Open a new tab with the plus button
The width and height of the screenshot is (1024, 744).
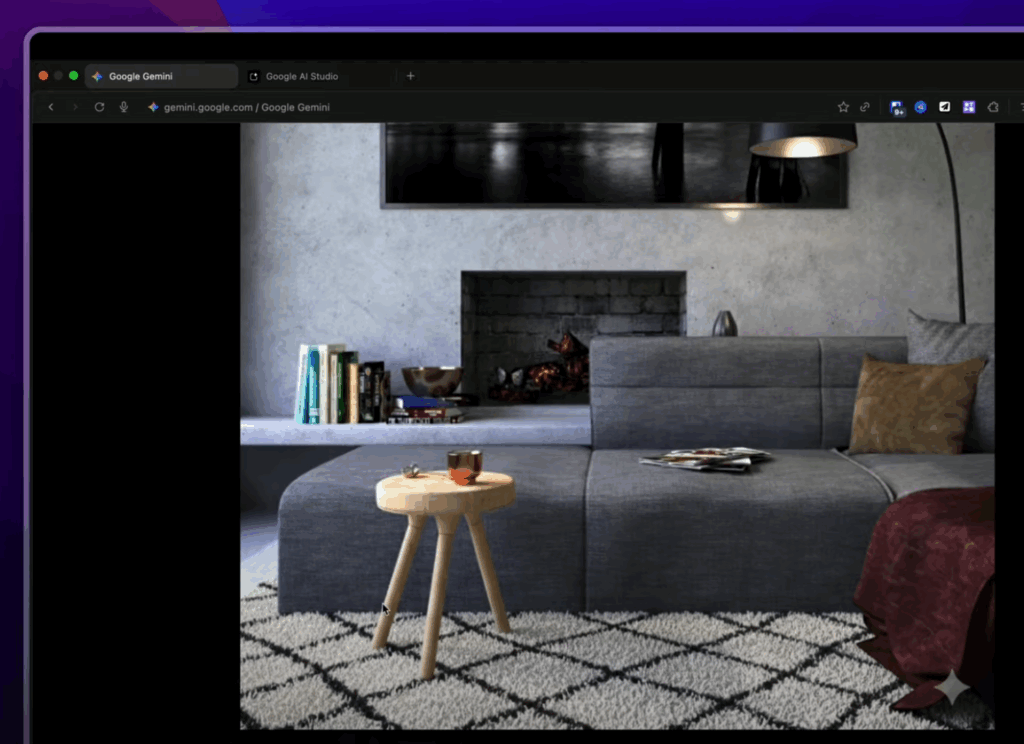[x=410, y=76]
